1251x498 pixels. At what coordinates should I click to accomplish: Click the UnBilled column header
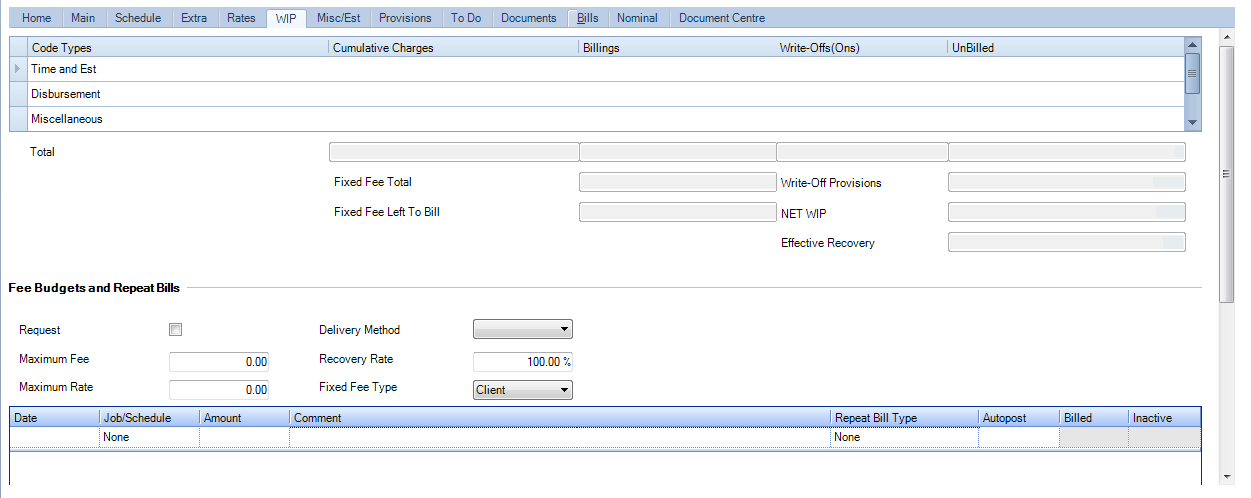coord(1066,47)
